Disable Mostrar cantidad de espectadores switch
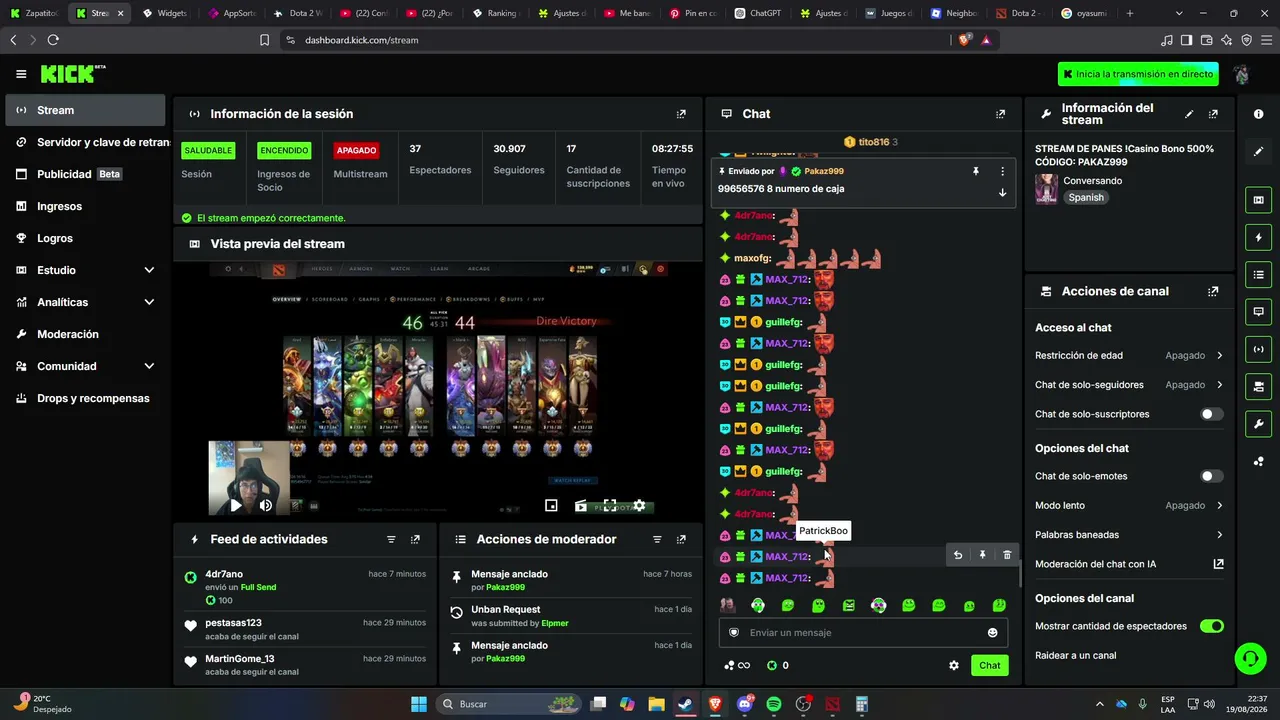Screen dimensions: 1280x720 [x=1211, y=626]
